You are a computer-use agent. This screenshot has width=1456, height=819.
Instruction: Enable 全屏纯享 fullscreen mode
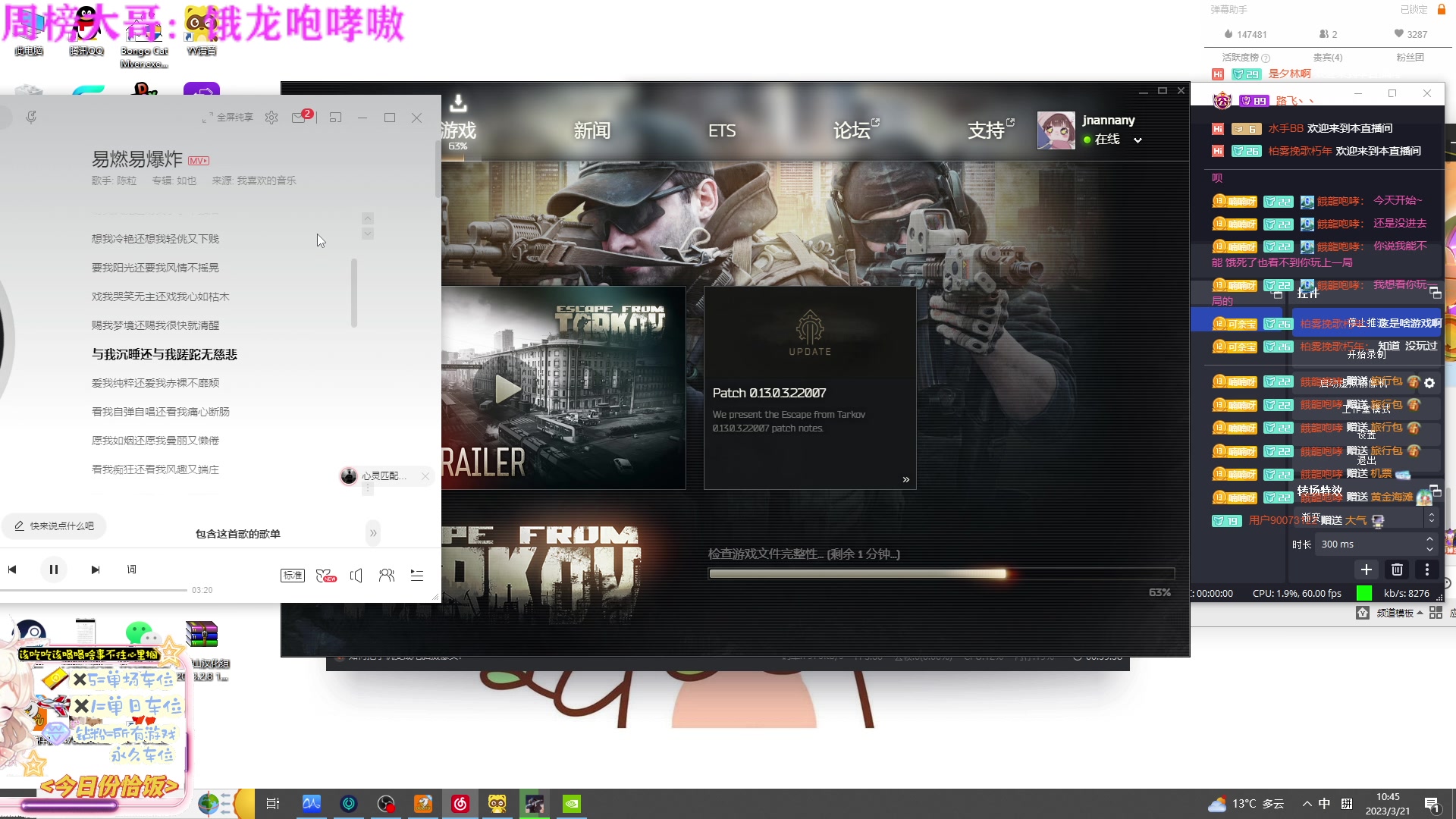pos(227,118)
